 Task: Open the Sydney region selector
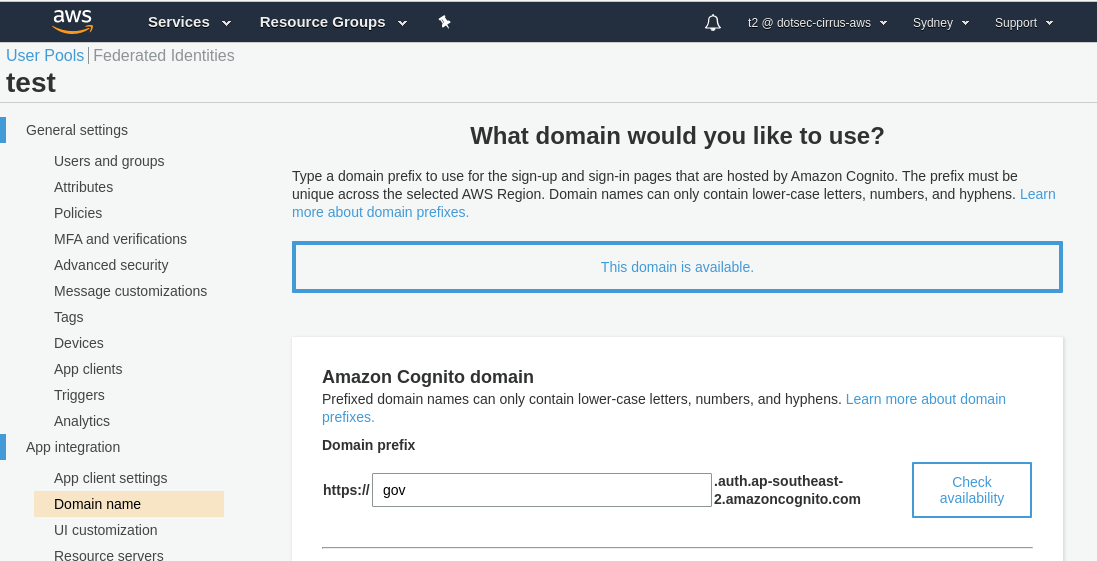[941, 23]
